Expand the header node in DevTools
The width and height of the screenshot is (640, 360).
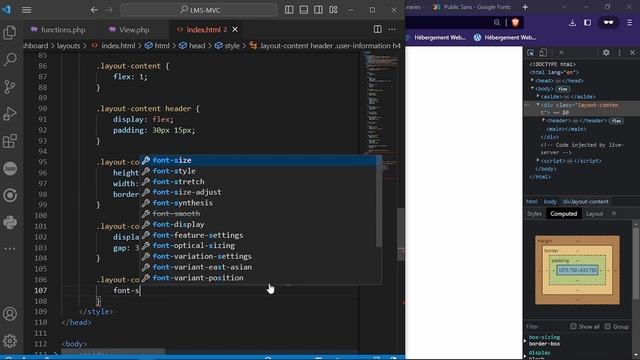pos(544,120)
